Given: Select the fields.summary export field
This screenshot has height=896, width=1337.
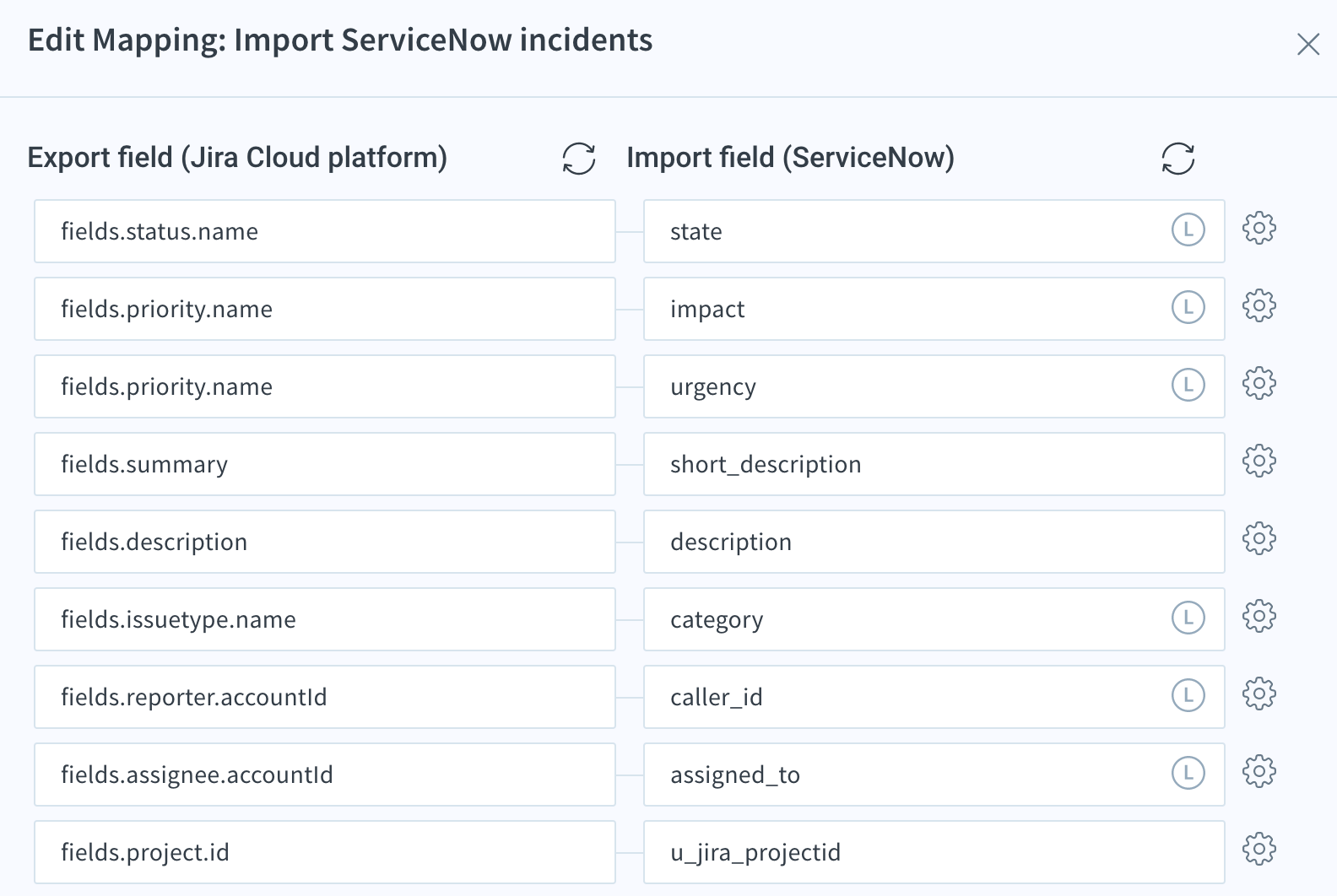Looking at the screenshot, I should (325, 464).
